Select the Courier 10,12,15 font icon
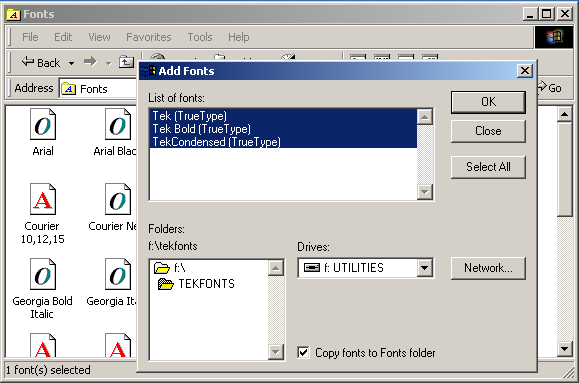This screenshot has height=383, width=579. [x=43, y=199]
